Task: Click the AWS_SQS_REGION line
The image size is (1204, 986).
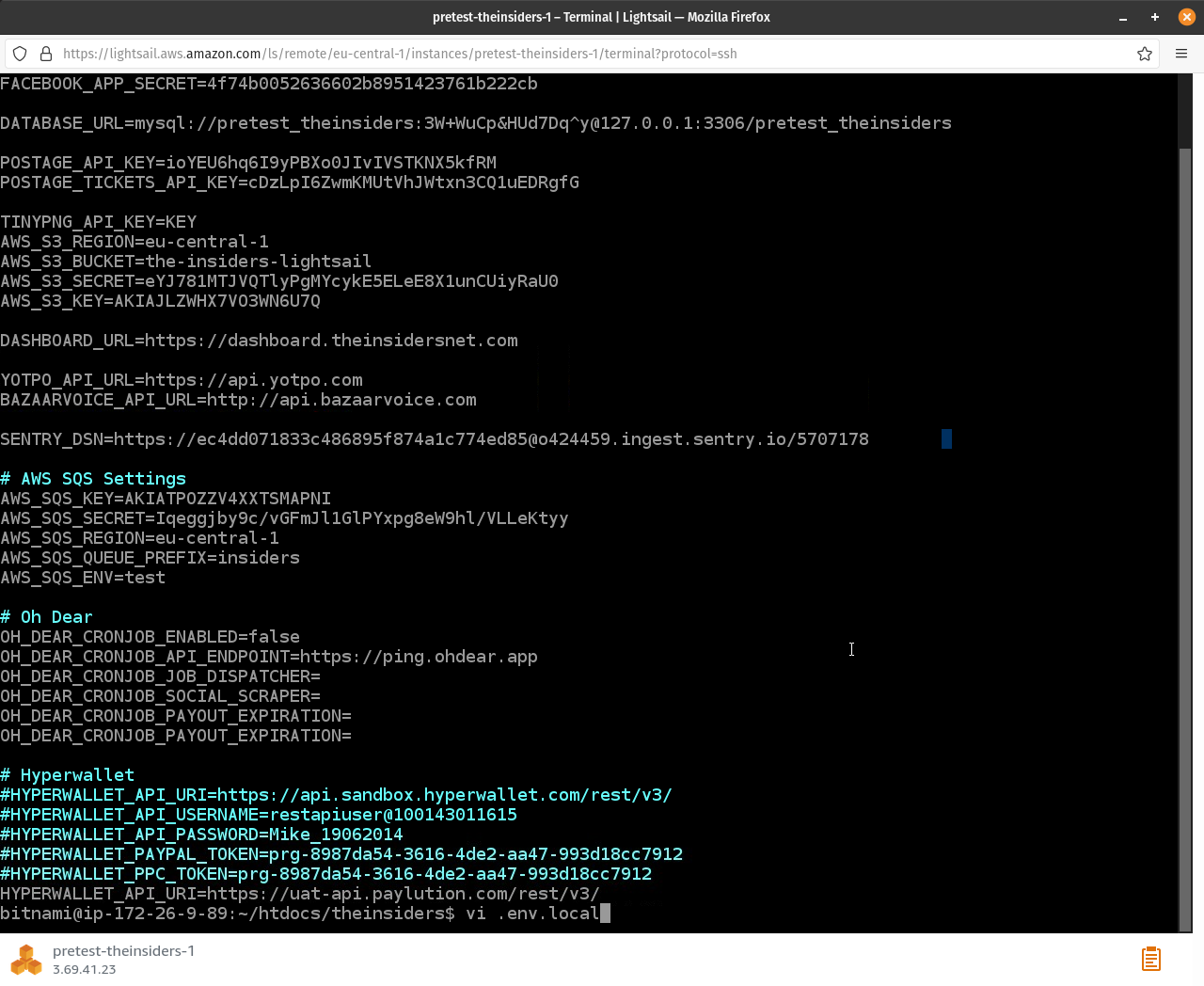Action: pos(139,538)
